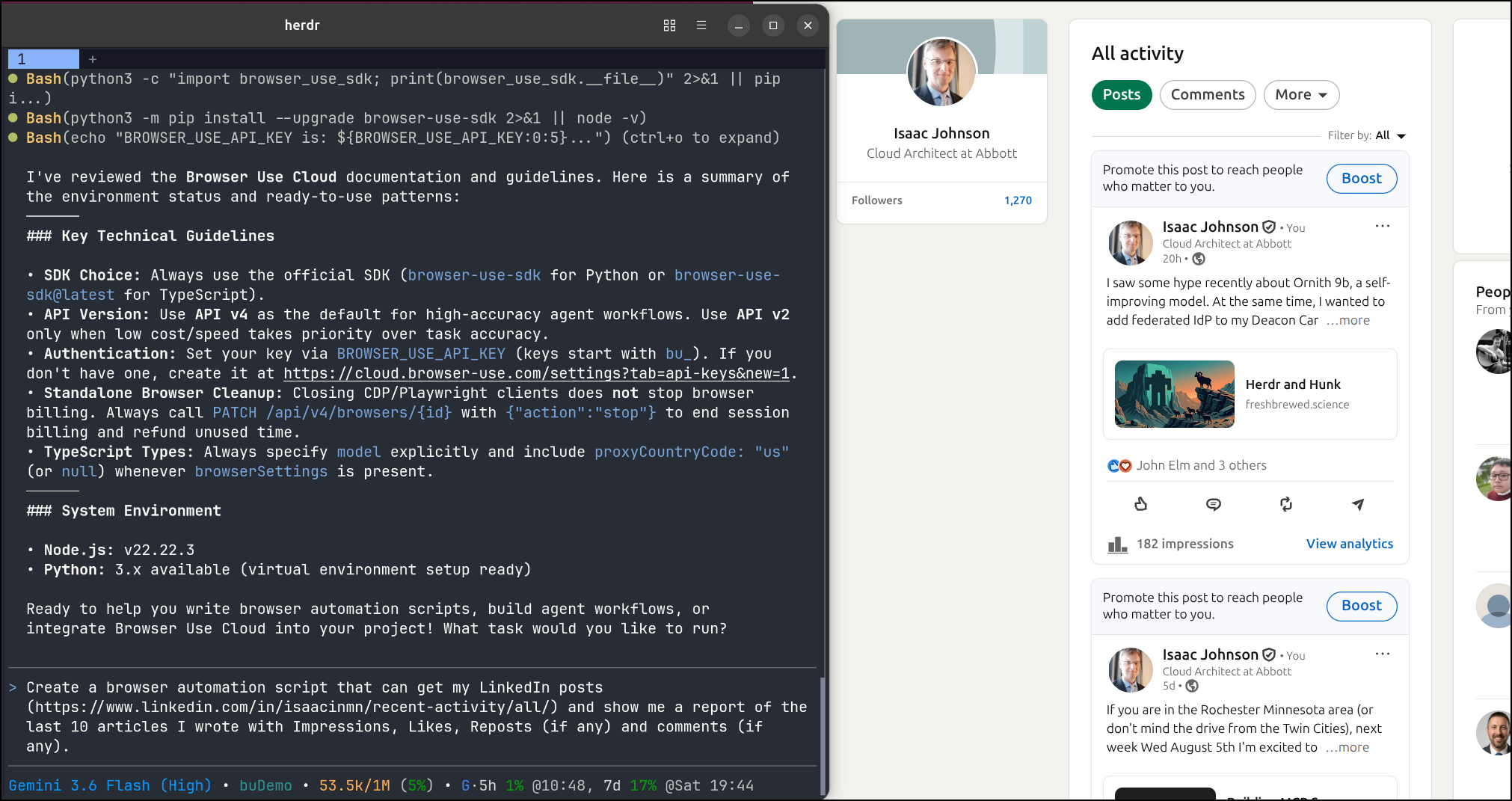Focus the terminal prompt input text
Image resolution: width=1512 pixels, height=801 pixels.
[417, 716]
